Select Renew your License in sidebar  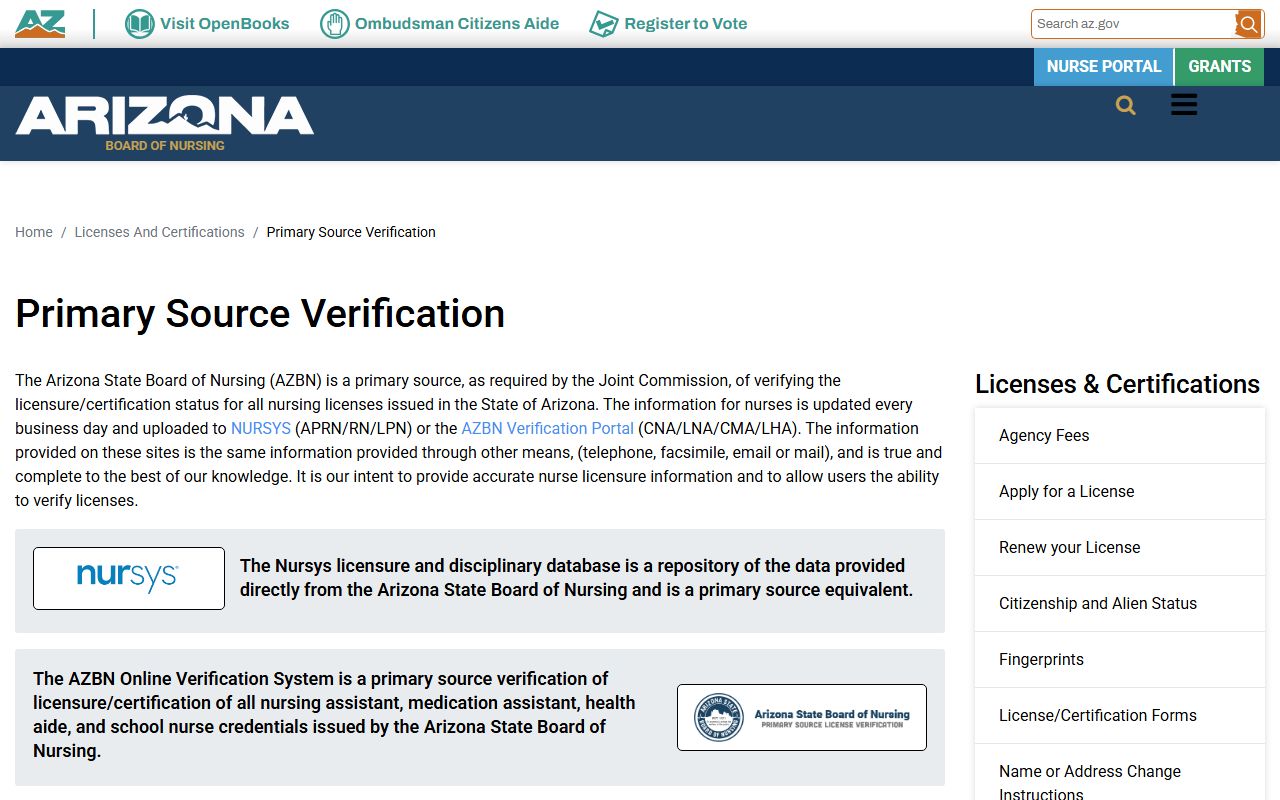click(x=1120, y=548)
